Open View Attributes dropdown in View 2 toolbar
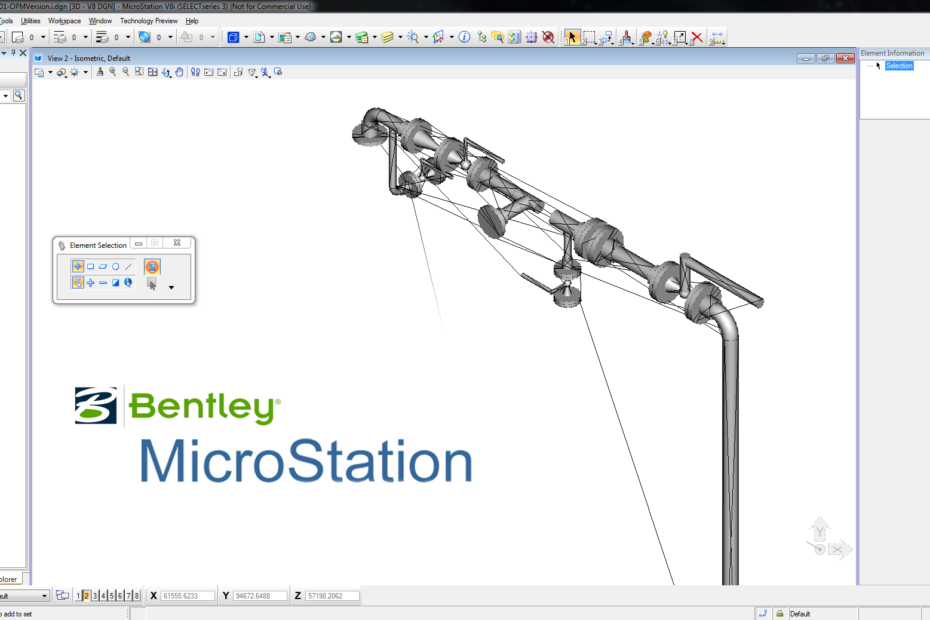Viewport: 930px width, 620px height. [50, 72]
